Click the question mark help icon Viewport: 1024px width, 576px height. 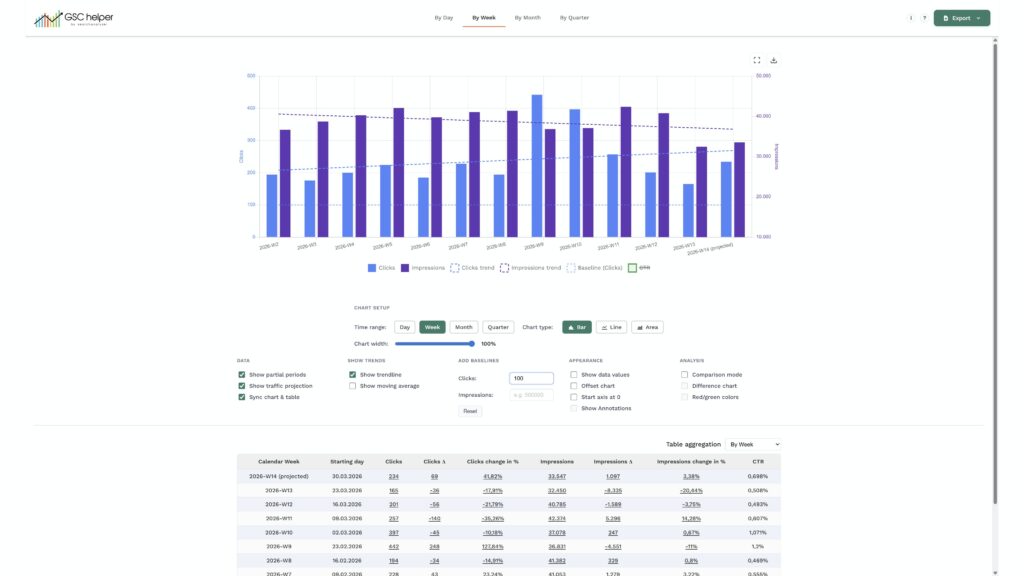click(x=923, y=18)
